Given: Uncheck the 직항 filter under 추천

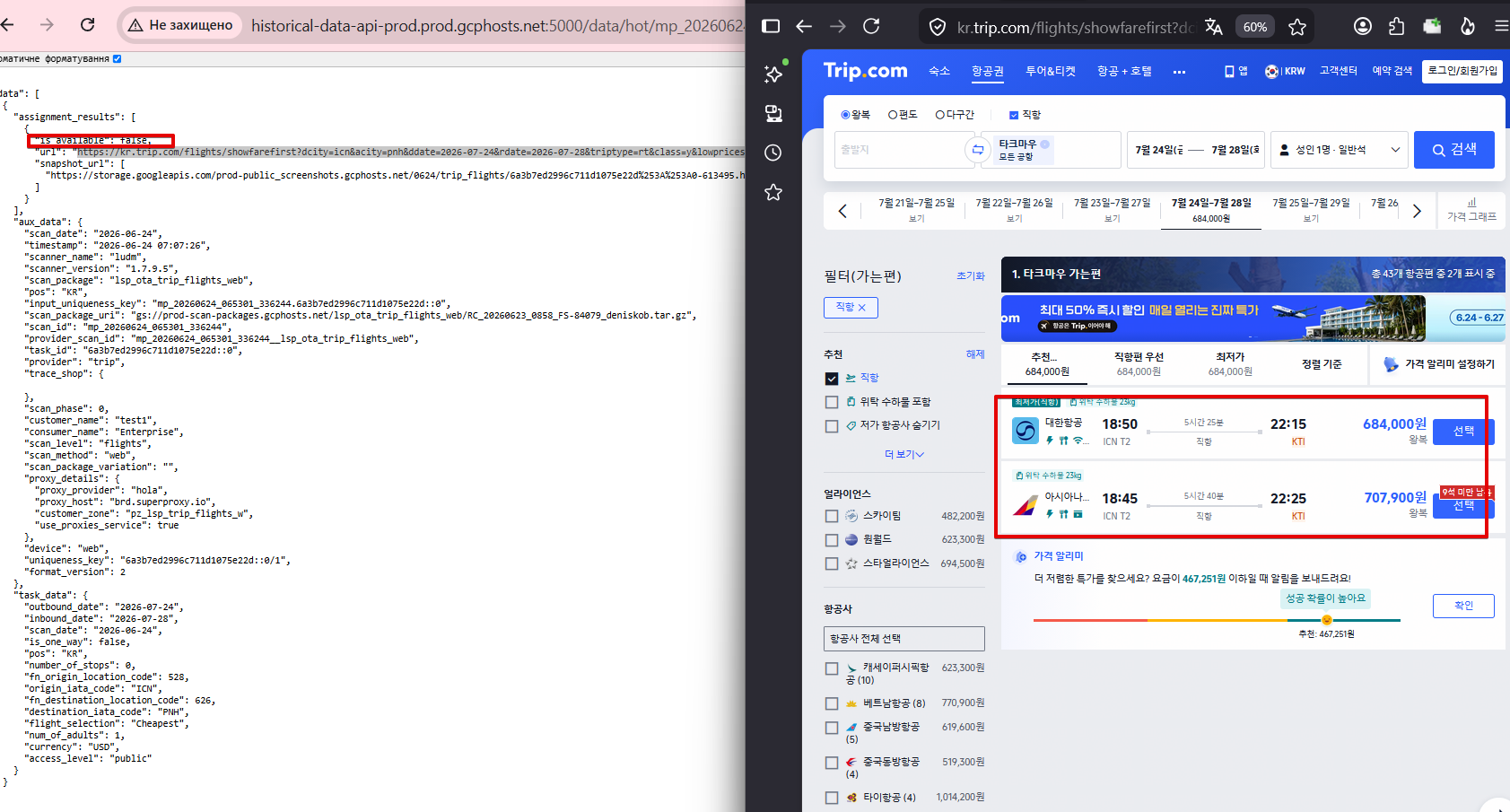Looking at the screenshot, I should click(832, 379).
